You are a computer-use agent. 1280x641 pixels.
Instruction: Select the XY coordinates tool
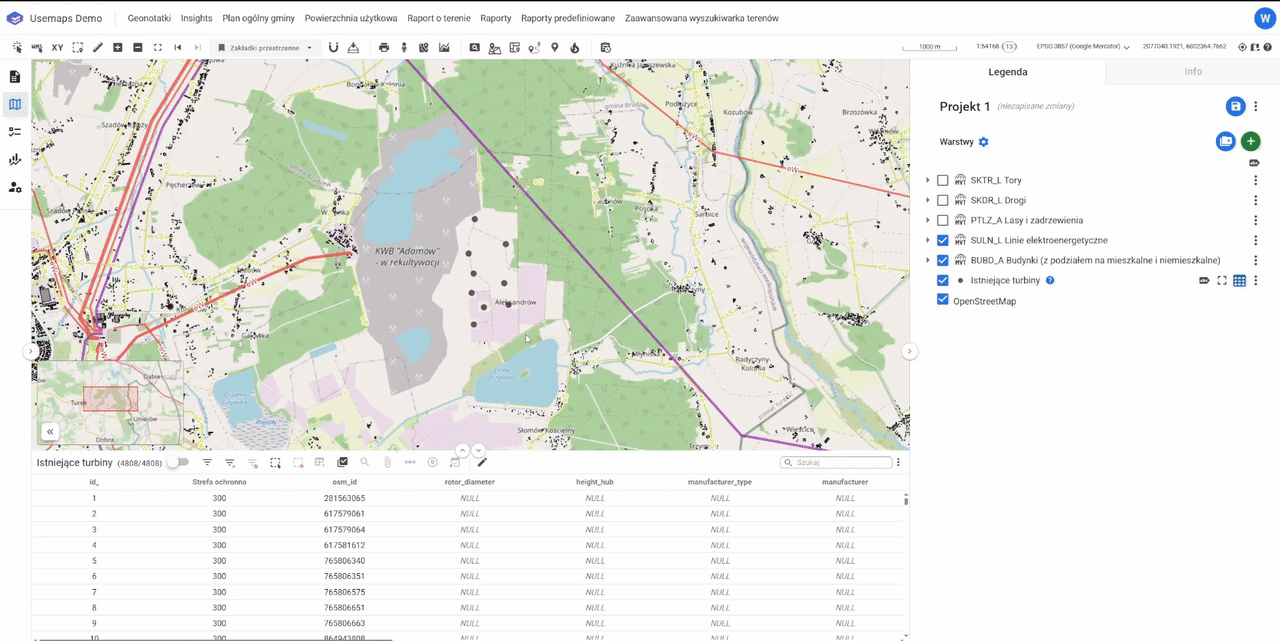57,47
